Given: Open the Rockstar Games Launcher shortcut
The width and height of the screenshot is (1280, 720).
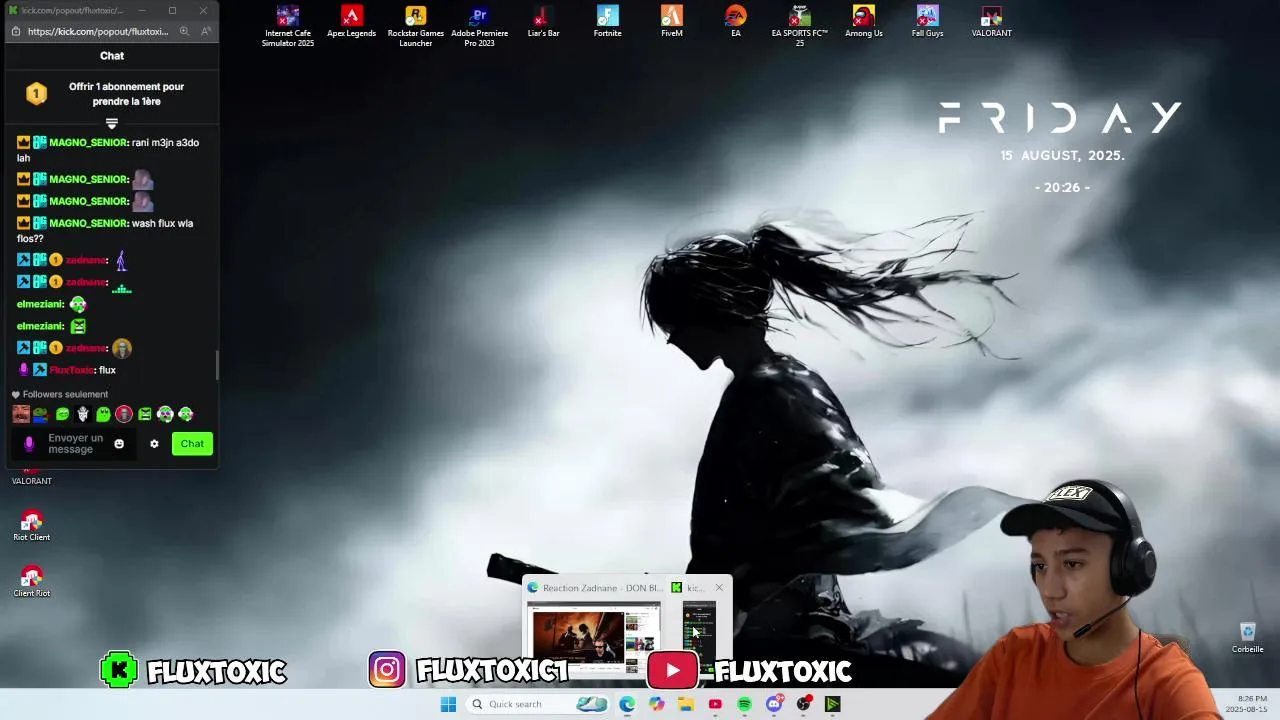Looking at the screenshot, I should (x=415, y=26).
